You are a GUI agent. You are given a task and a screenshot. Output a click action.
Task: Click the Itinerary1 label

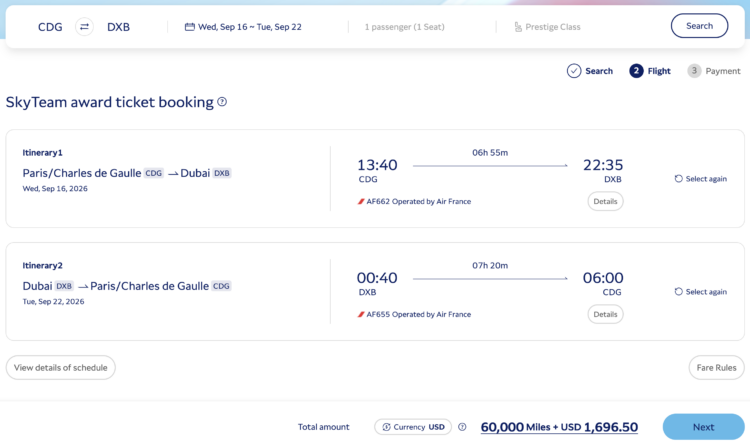coord(43,153)
